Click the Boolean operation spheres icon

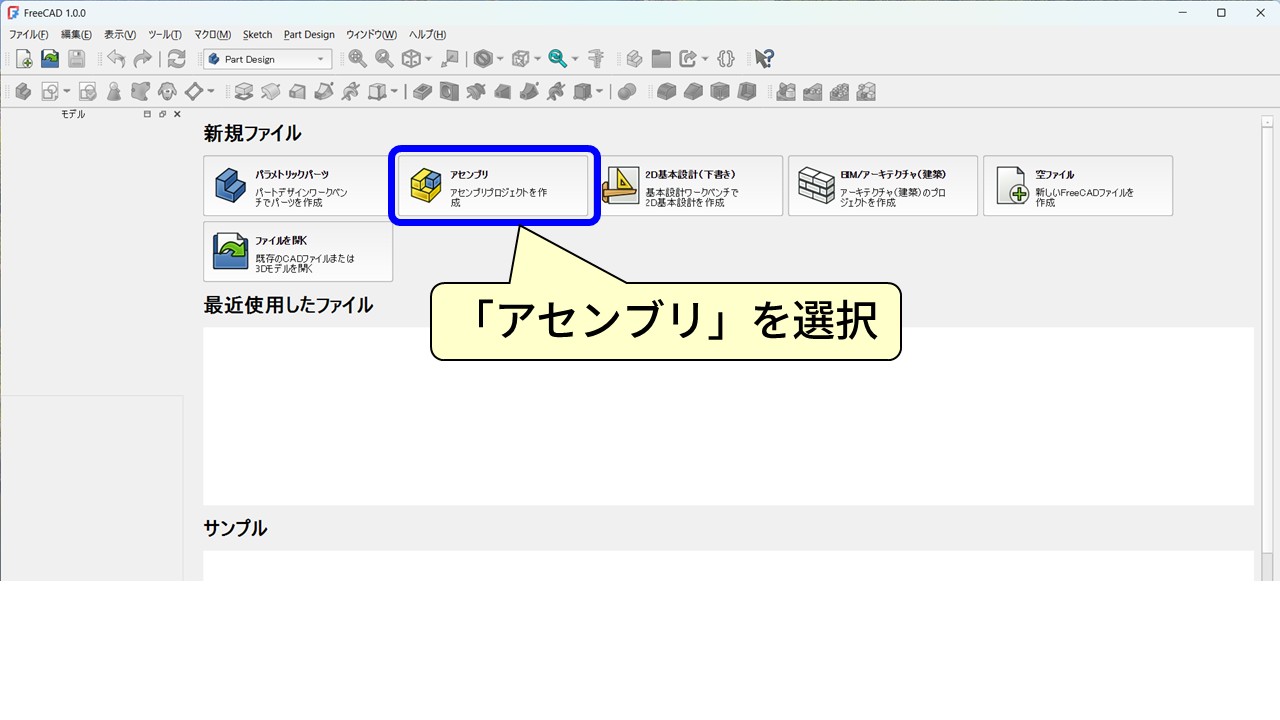(x=627, y=91)
